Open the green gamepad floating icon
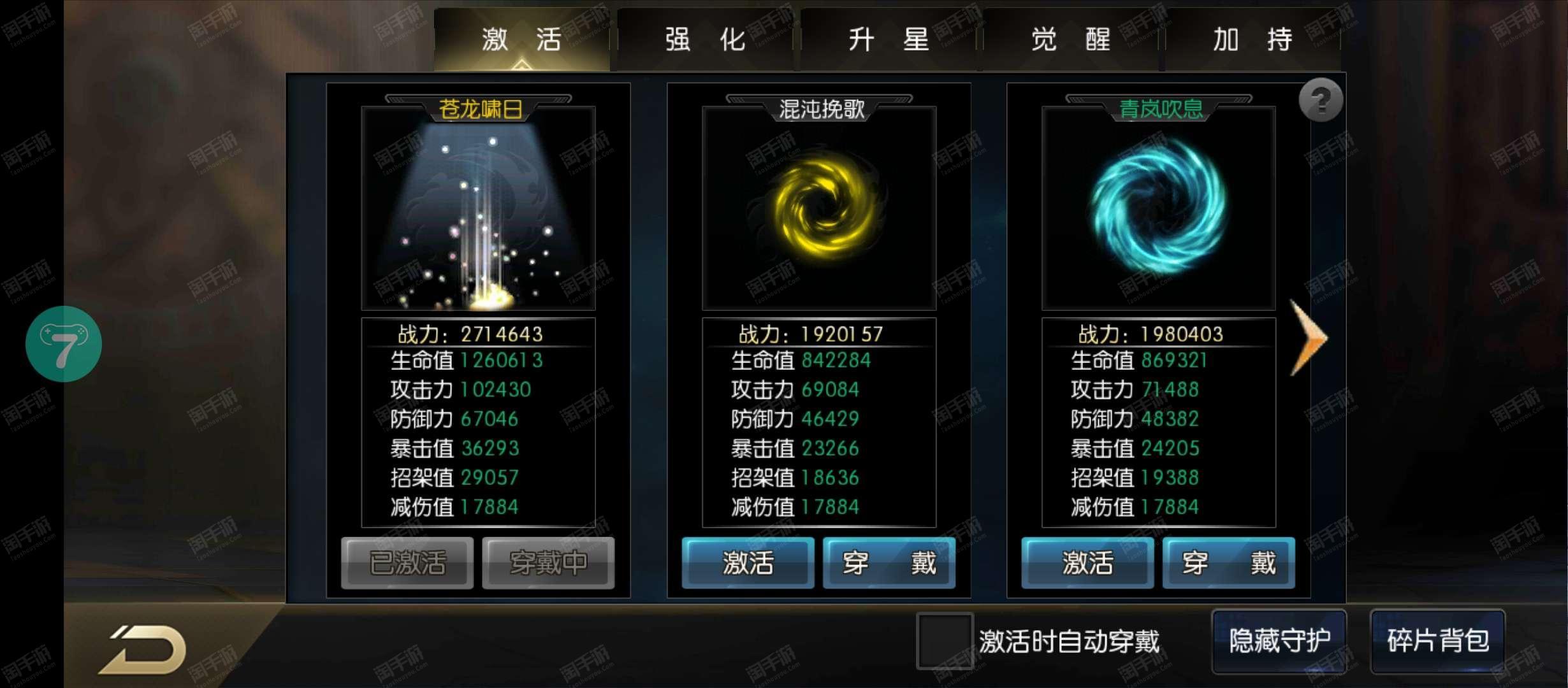Viewport: 1568px width, 688px height. pyautogui.click(x=64, y=344)
